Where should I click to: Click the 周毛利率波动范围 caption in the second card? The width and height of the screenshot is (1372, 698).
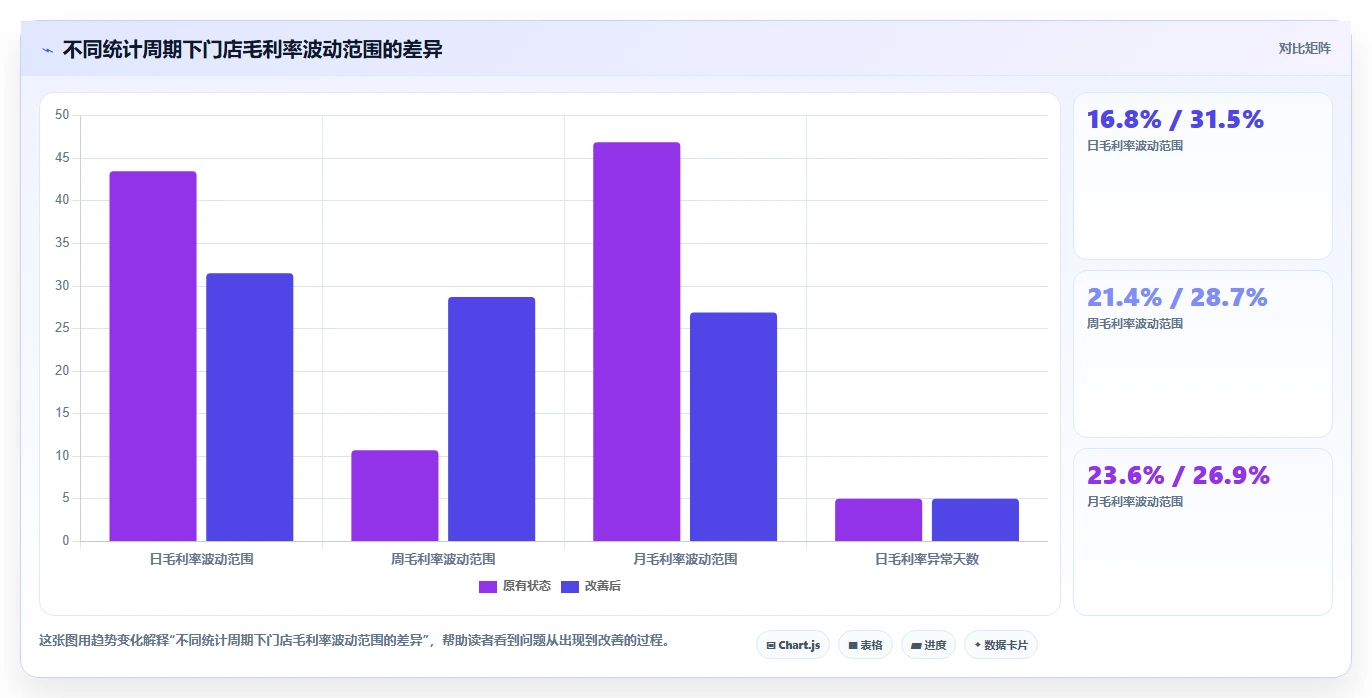1135,324
